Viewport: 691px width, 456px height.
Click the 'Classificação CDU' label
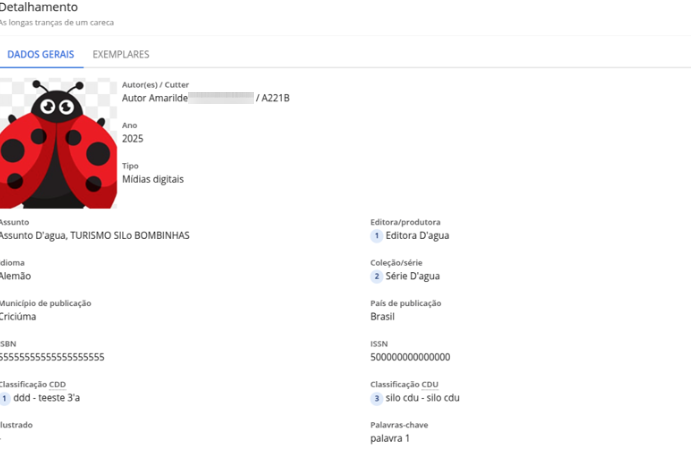[x=405, y=385]
